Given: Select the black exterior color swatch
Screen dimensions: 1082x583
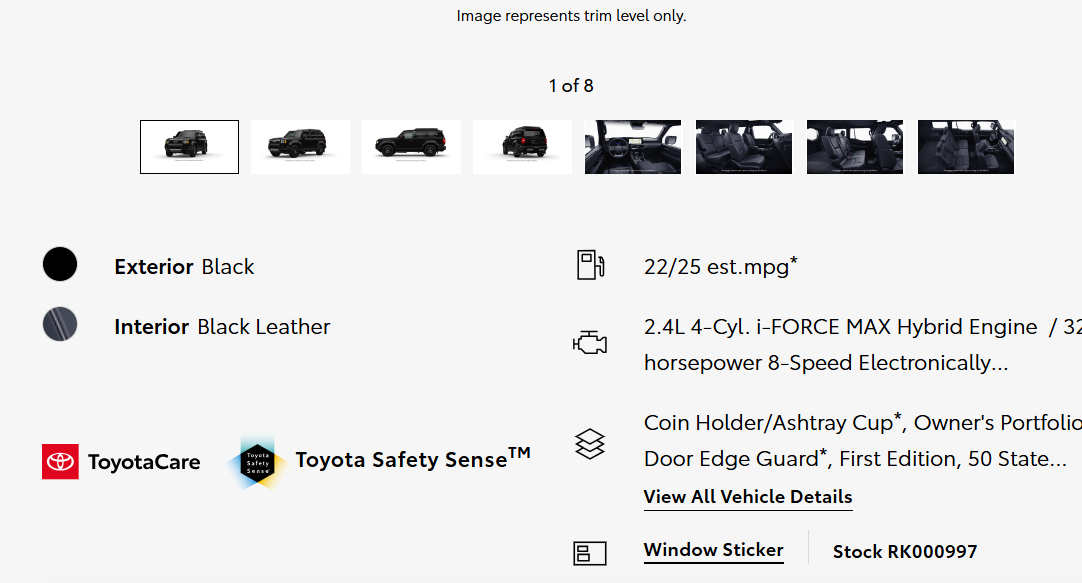Looking at the screenshot, I should click(x=60, y=264).
